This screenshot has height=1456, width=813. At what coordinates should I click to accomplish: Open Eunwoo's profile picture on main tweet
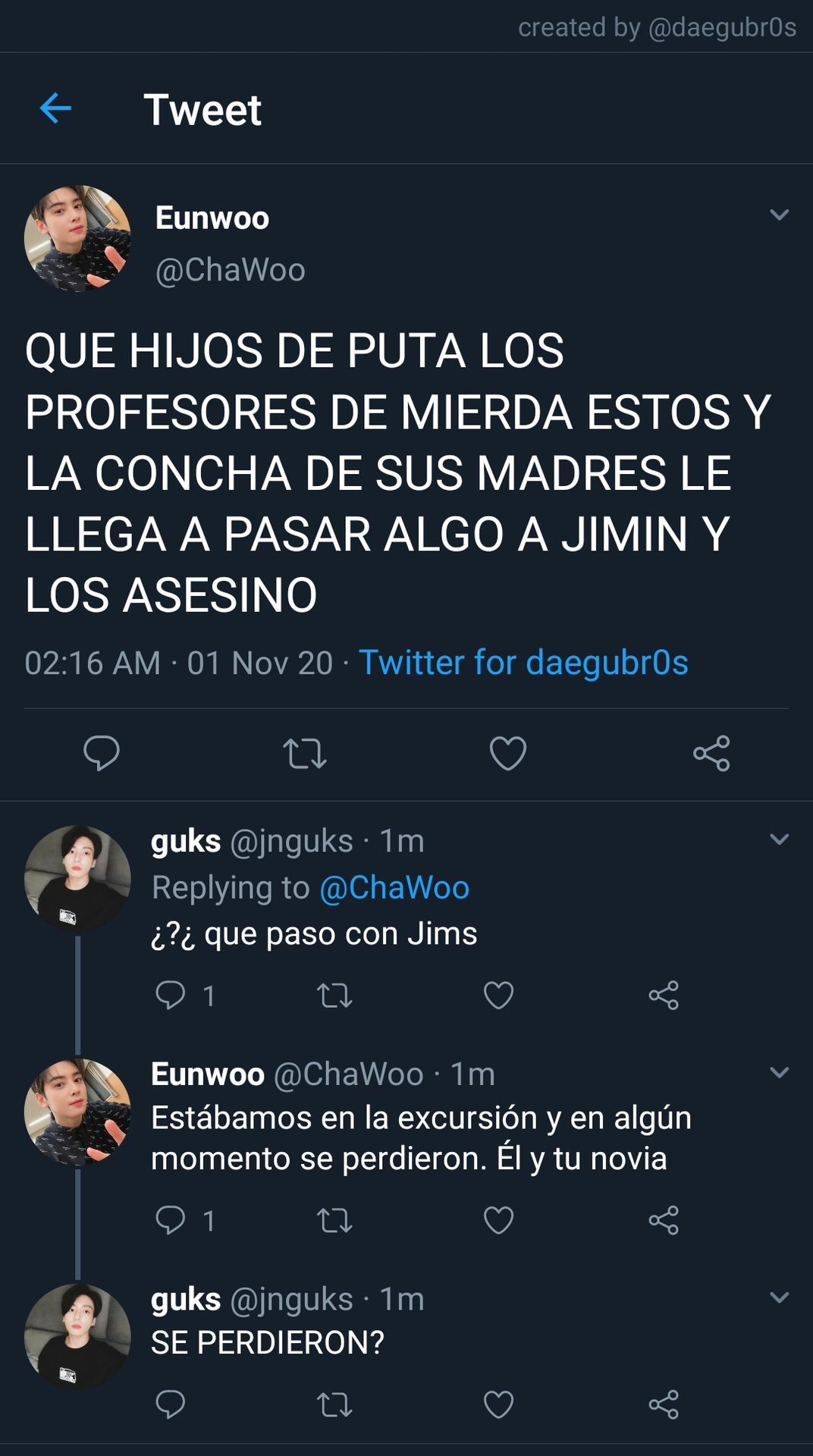click(77, 238)
